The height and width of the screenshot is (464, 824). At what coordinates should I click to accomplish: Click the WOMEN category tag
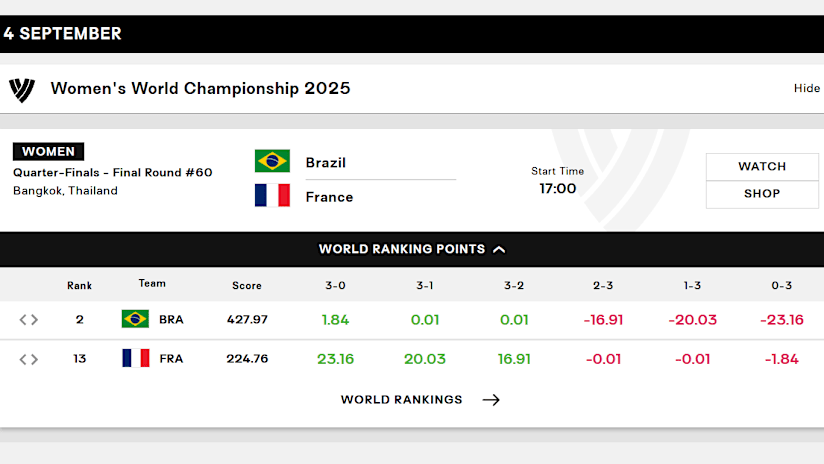pyautogui.click(x=48, y=151)
